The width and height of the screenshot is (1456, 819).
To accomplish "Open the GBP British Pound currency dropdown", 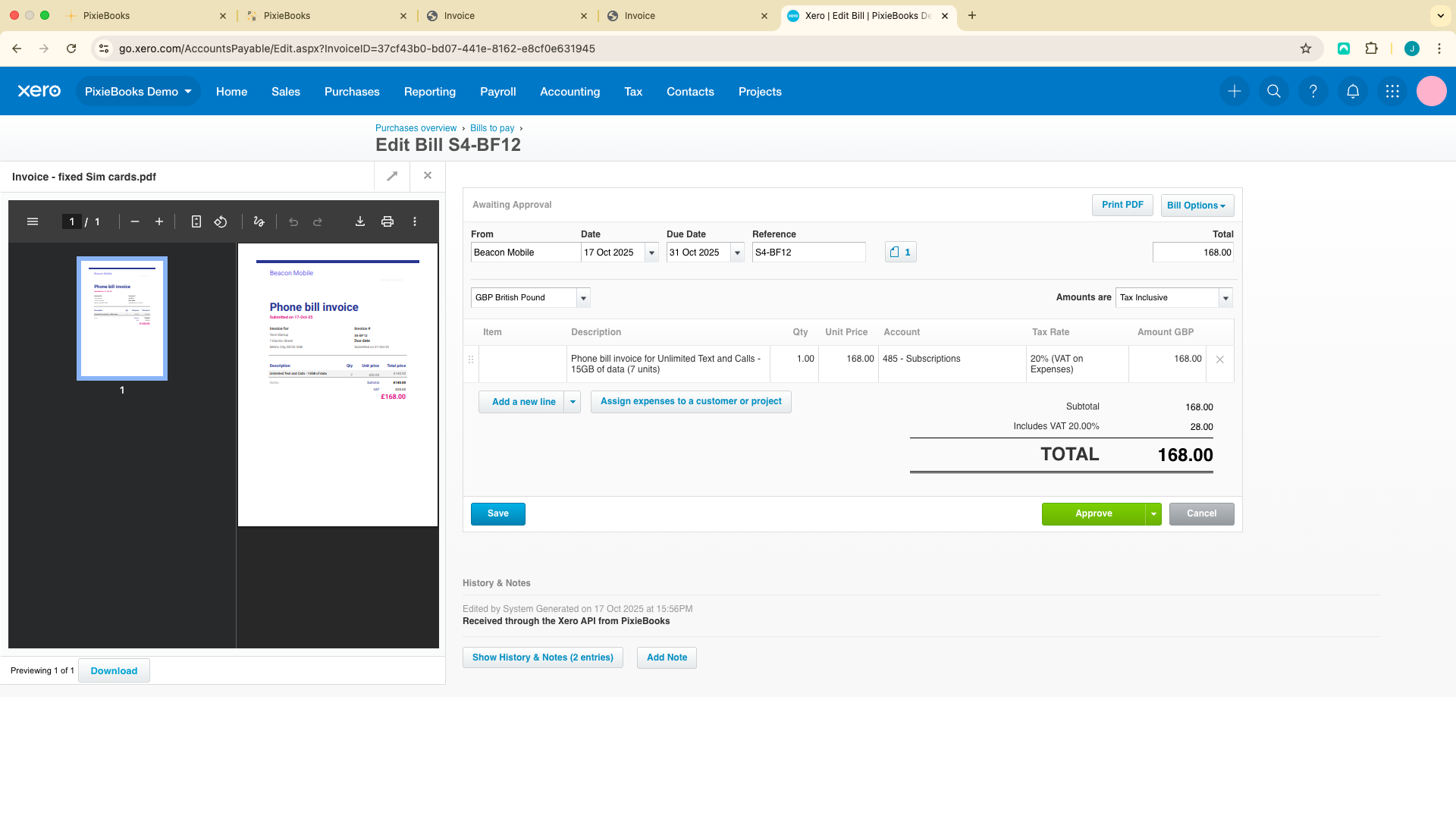I will (583, 298).
